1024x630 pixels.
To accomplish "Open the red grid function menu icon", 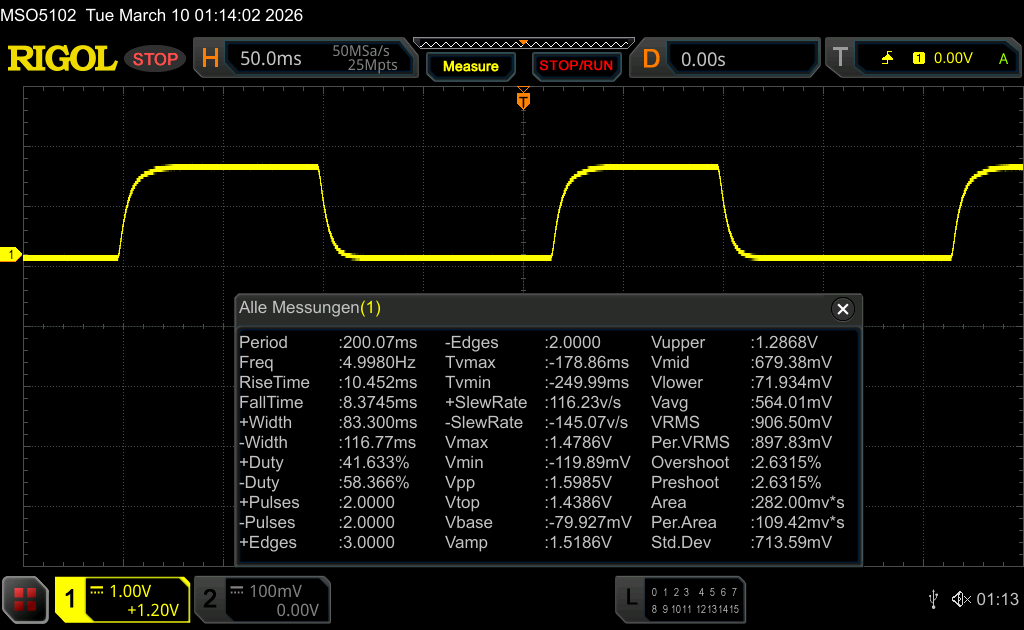I will pyautogui.click(x=25, y=599).
